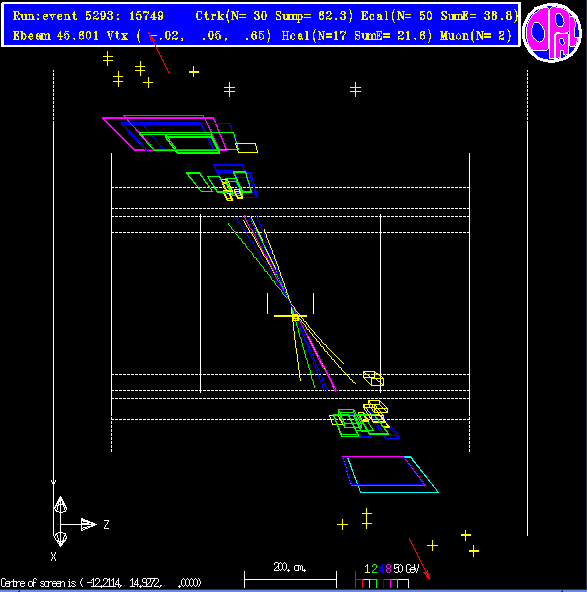The image size is (587, 592).
Task: Select the yellow vertex cross marker at center
Action: (290, 316)
